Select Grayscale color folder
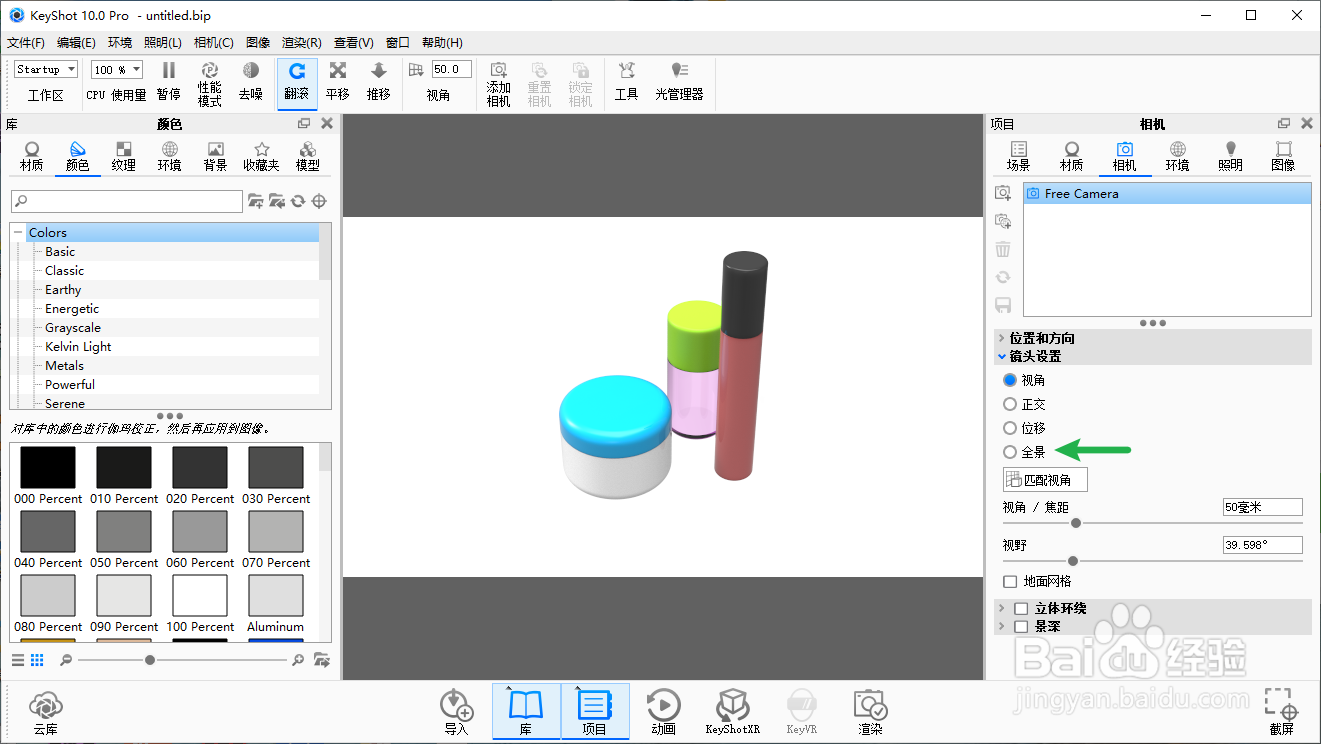The image size is (1321, 744). coord(72,328)
